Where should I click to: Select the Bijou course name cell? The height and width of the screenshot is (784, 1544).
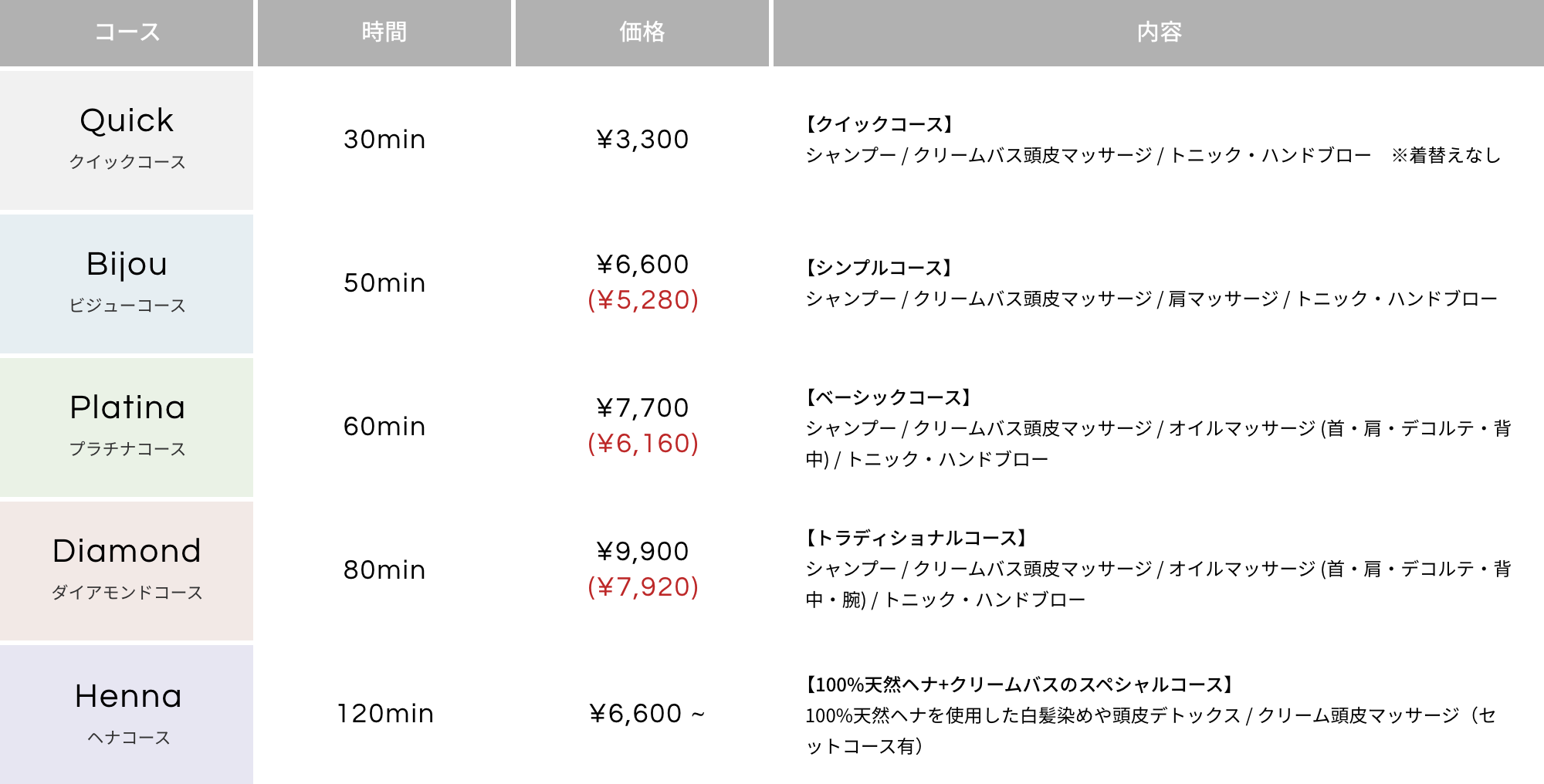(x=127, y=282)
